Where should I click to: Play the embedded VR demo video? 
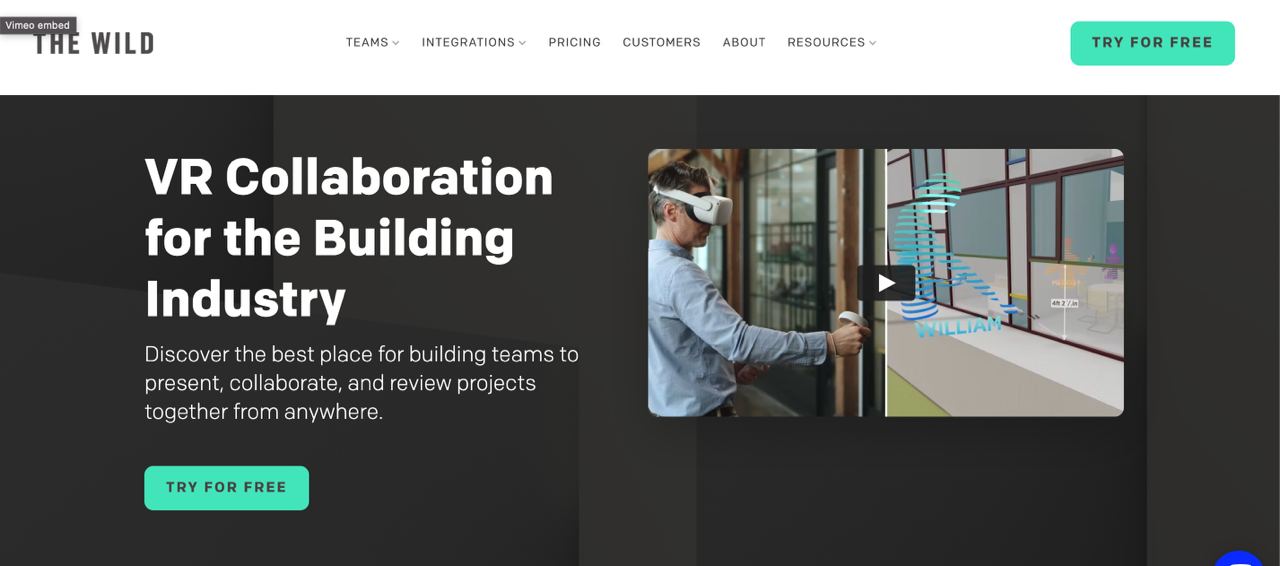[x=886, y=283]
